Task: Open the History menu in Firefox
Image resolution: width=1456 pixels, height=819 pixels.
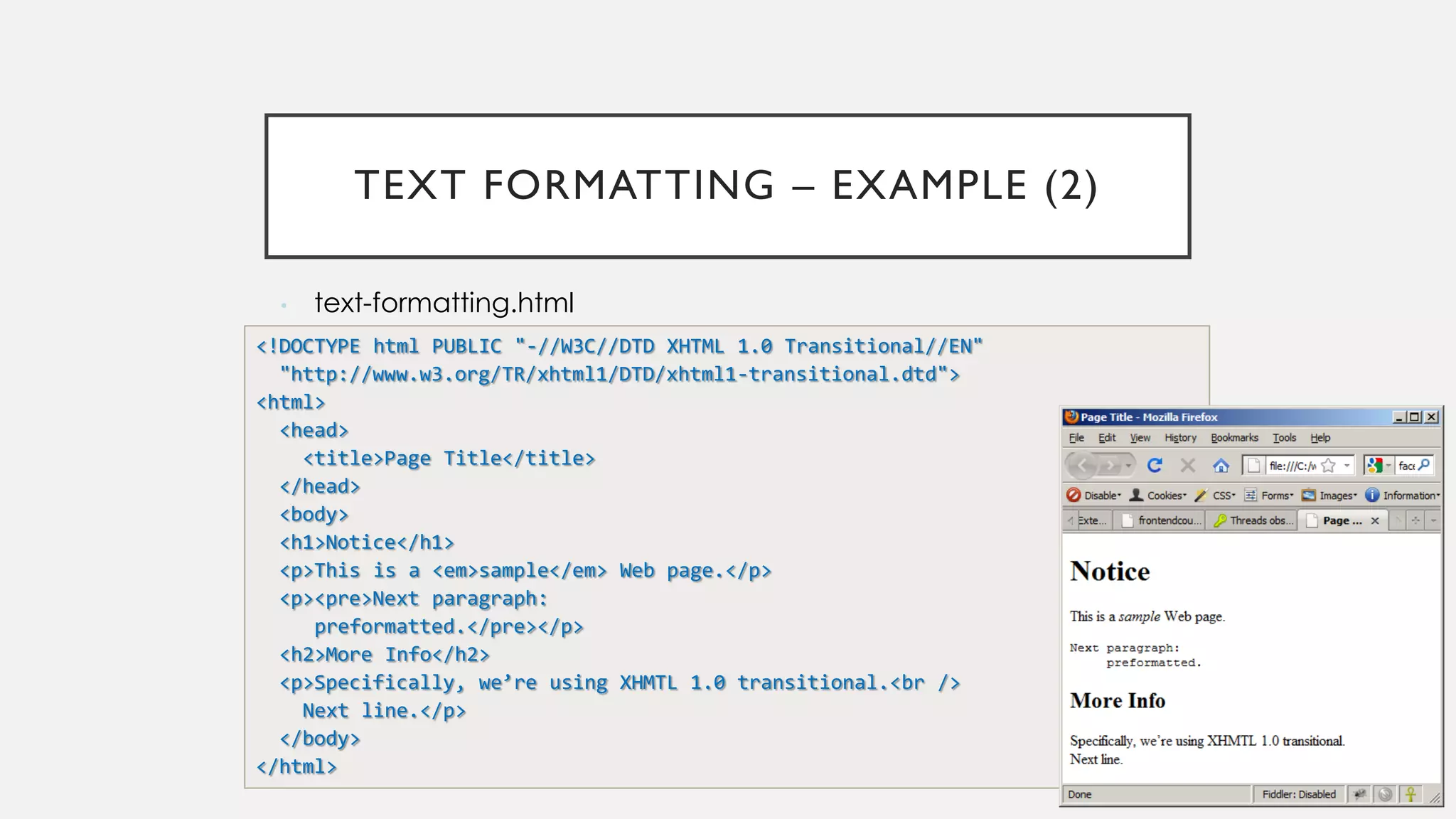Action: (1180, 438)
